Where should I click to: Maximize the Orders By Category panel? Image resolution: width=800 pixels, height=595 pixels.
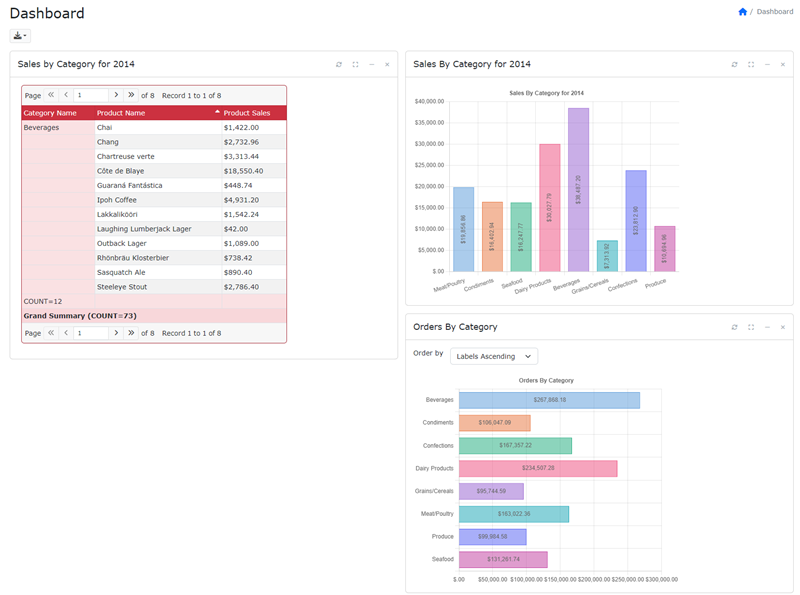coord(751,327)
